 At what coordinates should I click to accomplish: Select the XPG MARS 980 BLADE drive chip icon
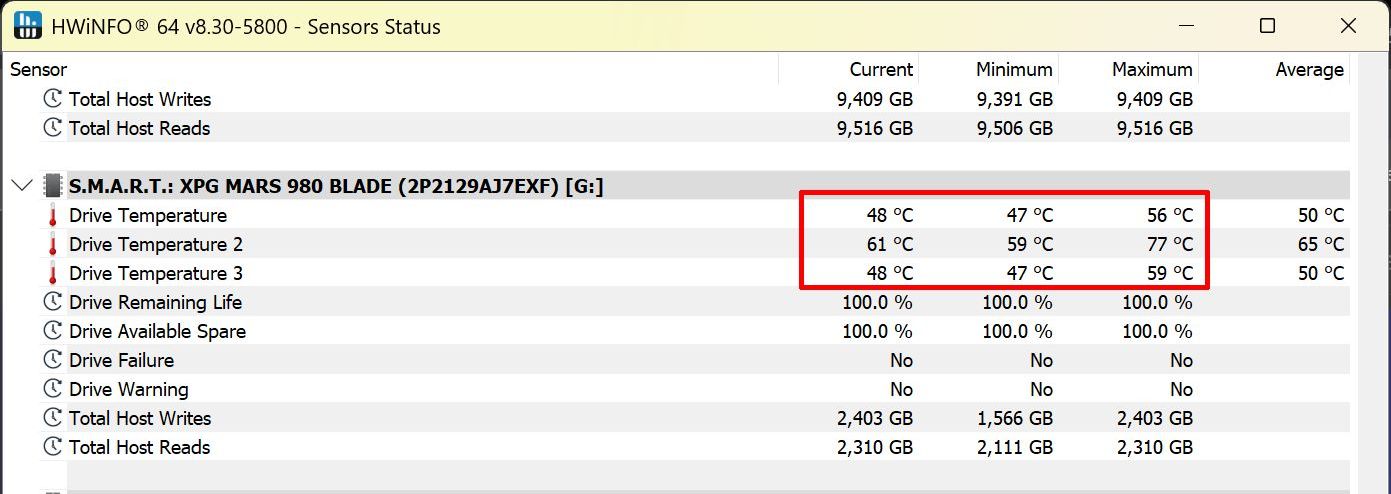pyautogui.click(x=52, y=186)
